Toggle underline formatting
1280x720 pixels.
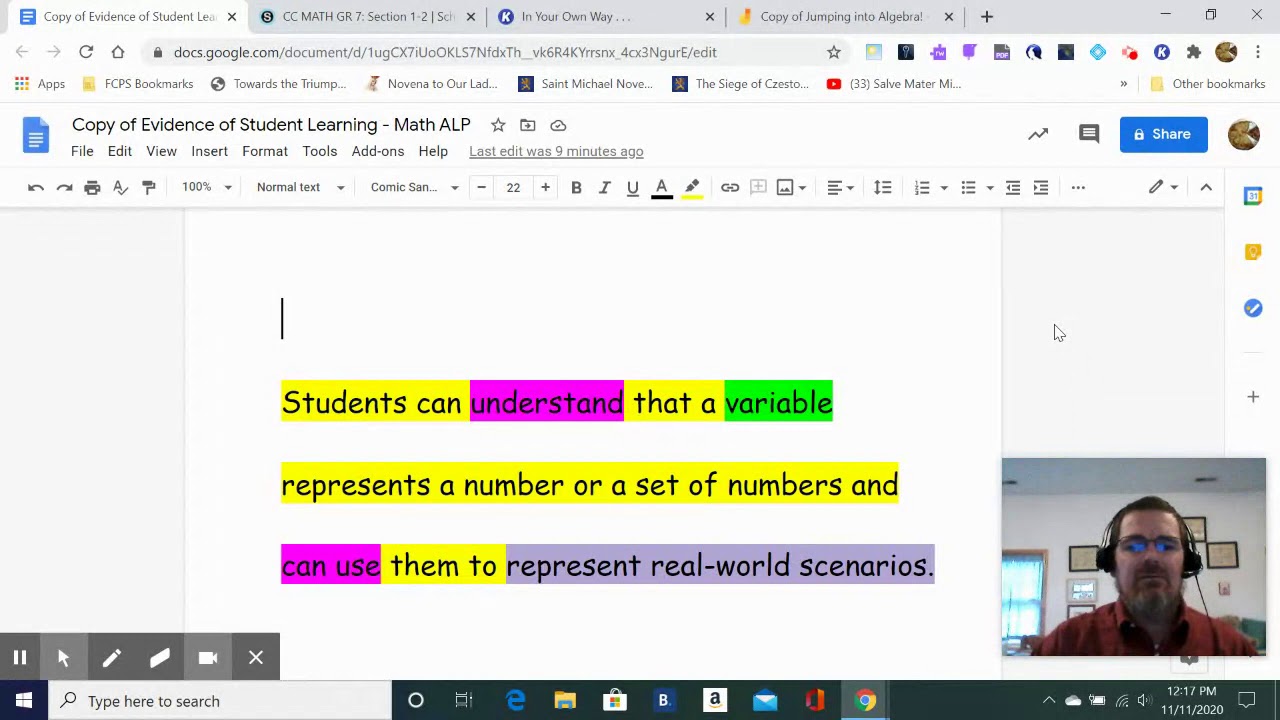click(632, 187)
